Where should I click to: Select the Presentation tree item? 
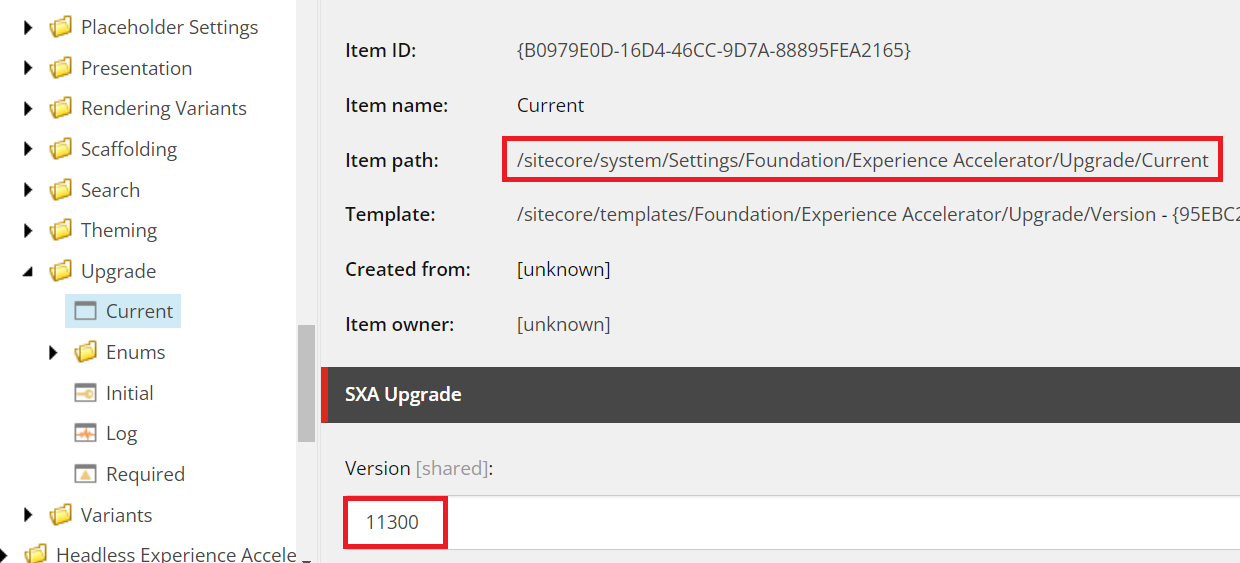136,68
